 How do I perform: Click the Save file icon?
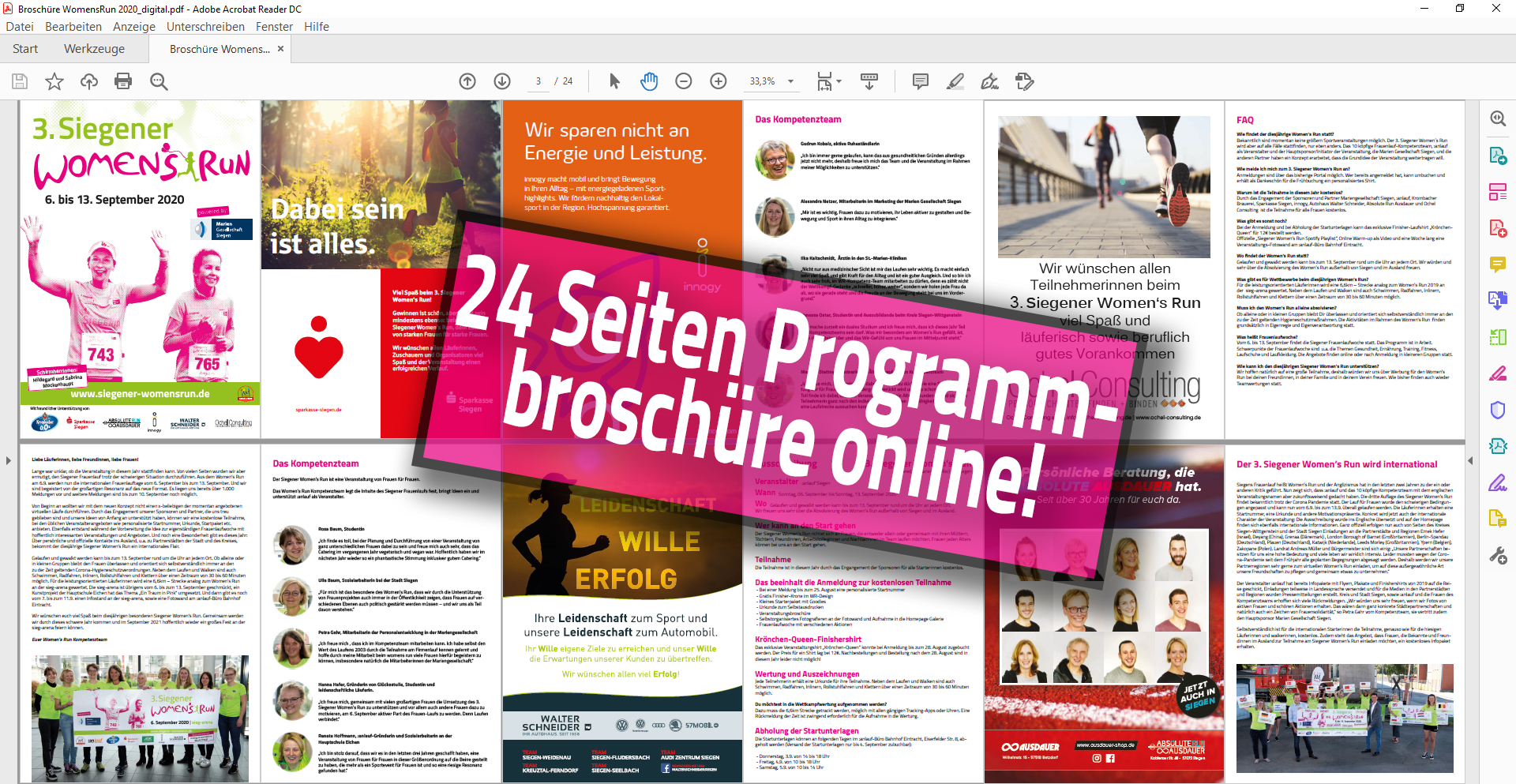[20, 81]
